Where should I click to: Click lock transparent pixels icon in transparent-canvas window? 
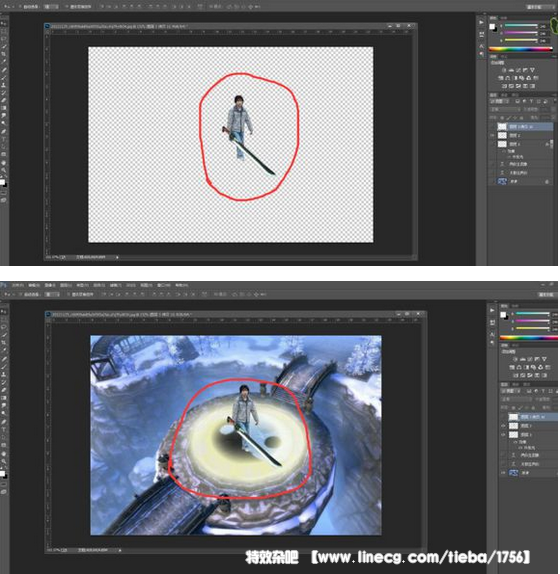tap(503, 118)
